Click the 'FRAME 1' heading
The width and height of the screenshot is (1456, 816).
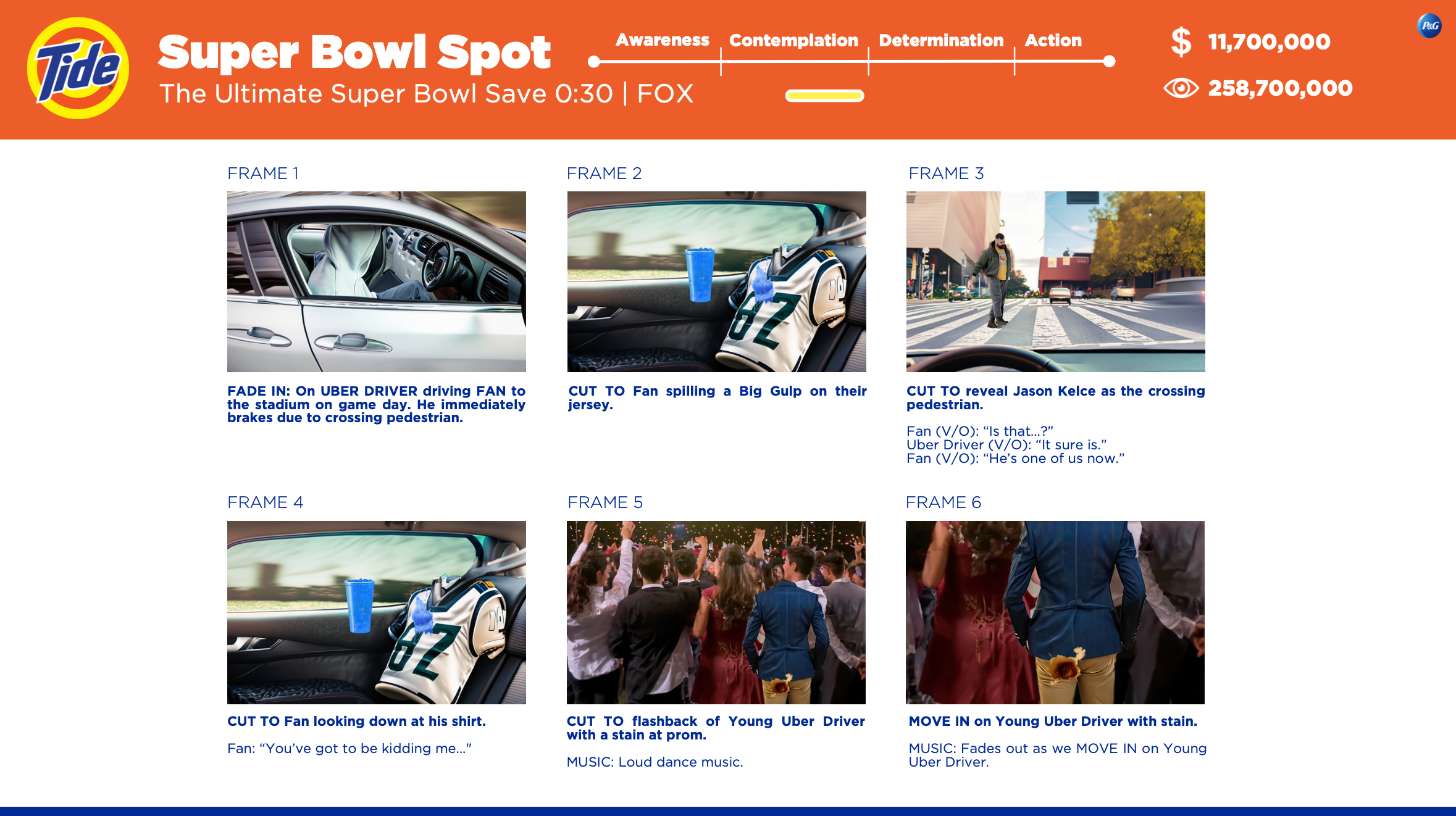(263, 173)
